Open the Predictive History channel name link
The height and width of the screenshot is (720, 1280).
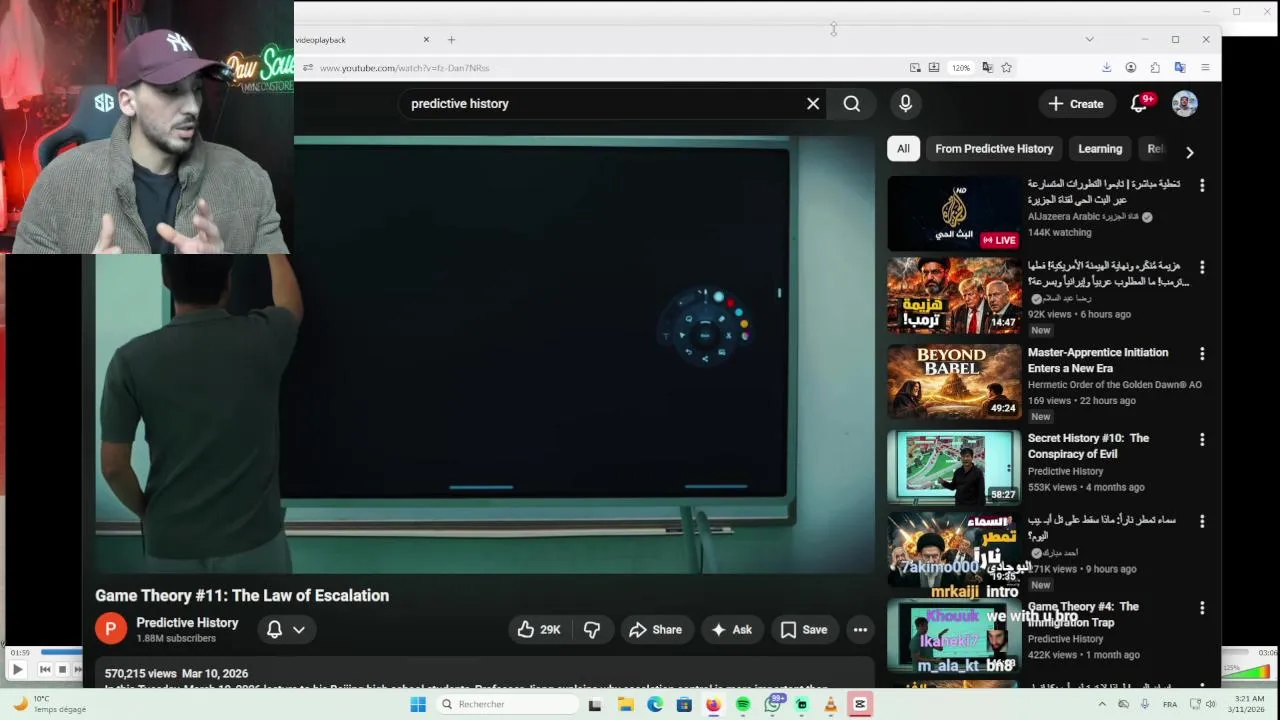click(x=187, y=623)
